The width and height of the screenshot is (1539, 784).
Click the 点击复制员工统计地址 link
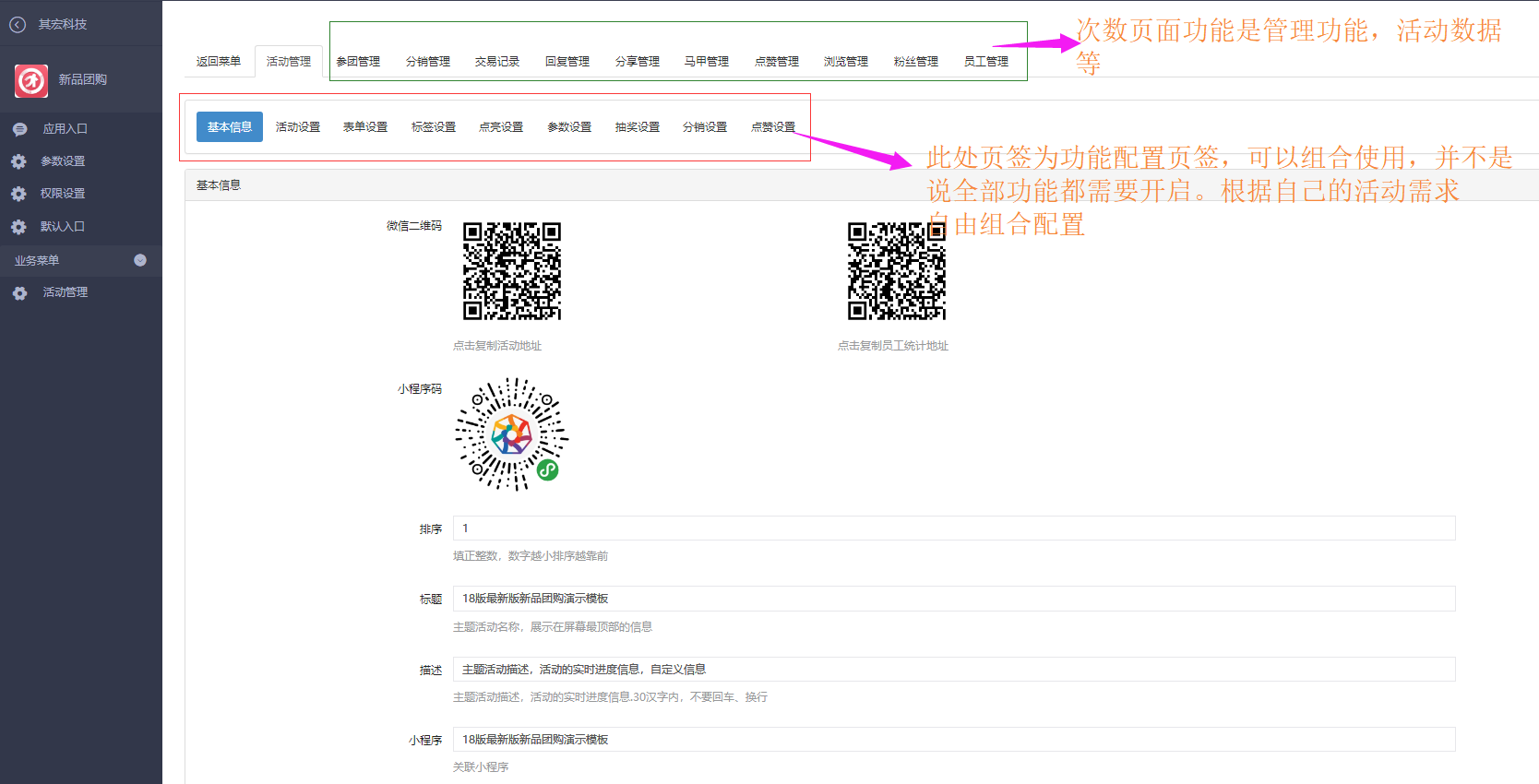pyautogui.click(x=893, y=346)
